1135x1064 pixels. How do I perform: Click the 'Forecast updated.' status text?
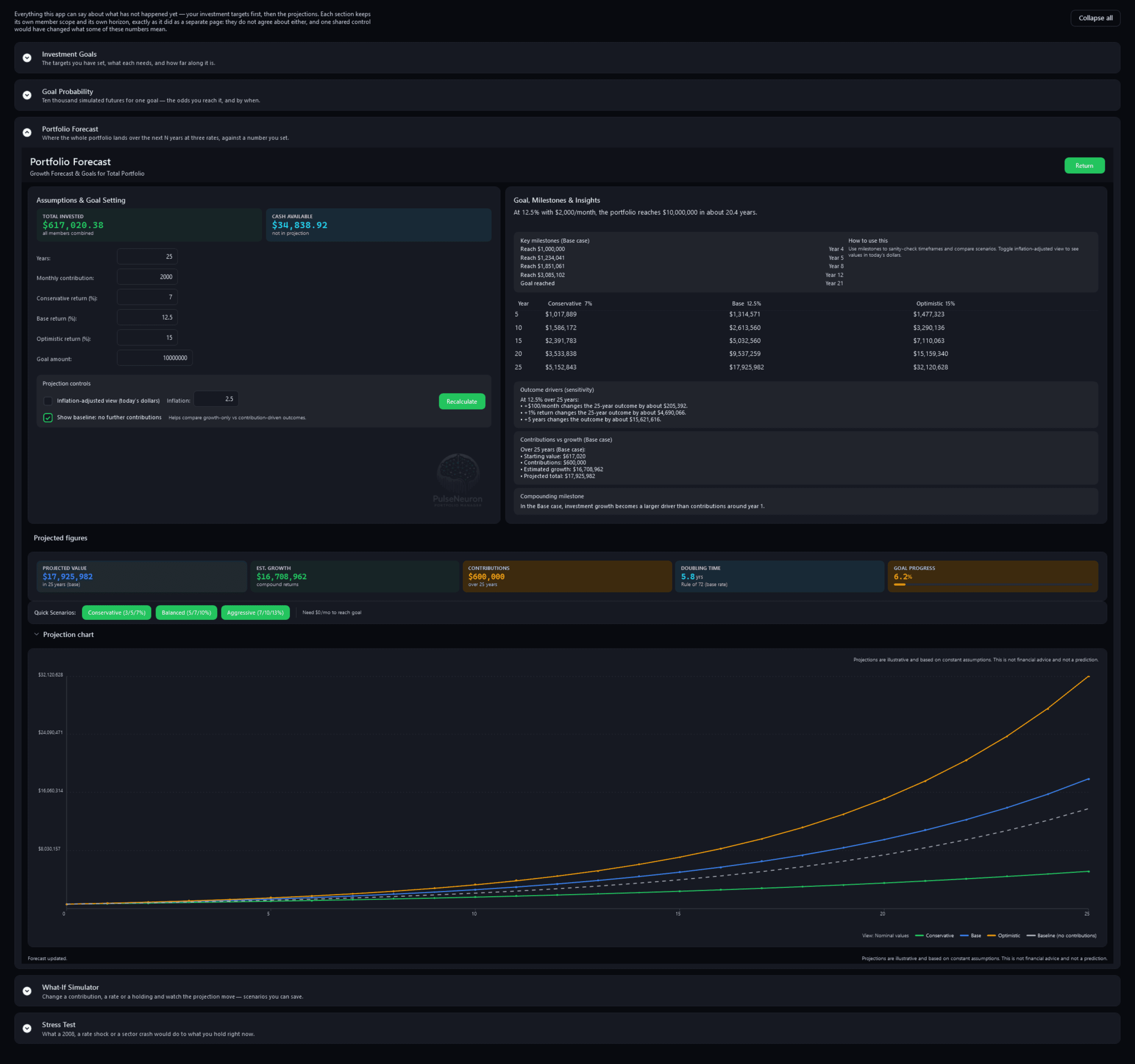pyautogui.click(x=47, y=958)
